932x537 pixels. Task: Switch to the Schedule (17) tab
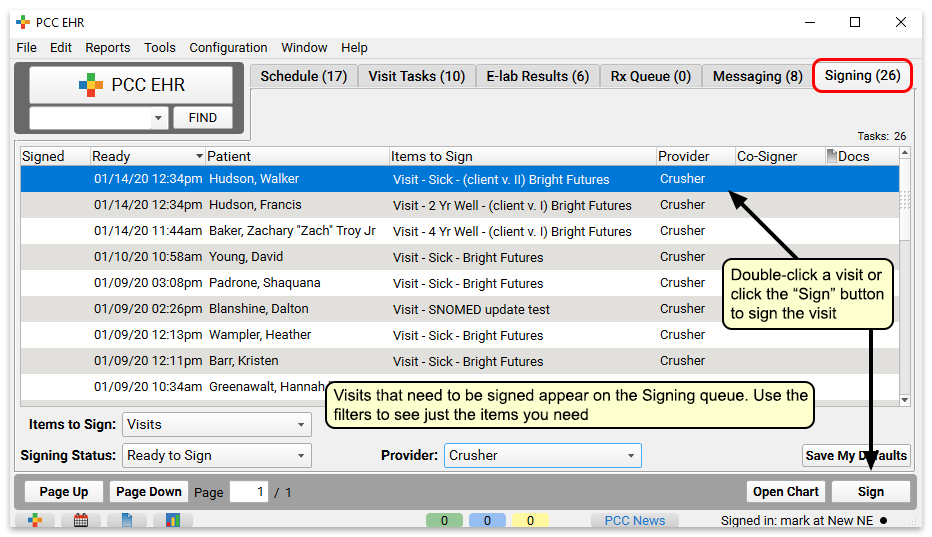coord(304,76)
